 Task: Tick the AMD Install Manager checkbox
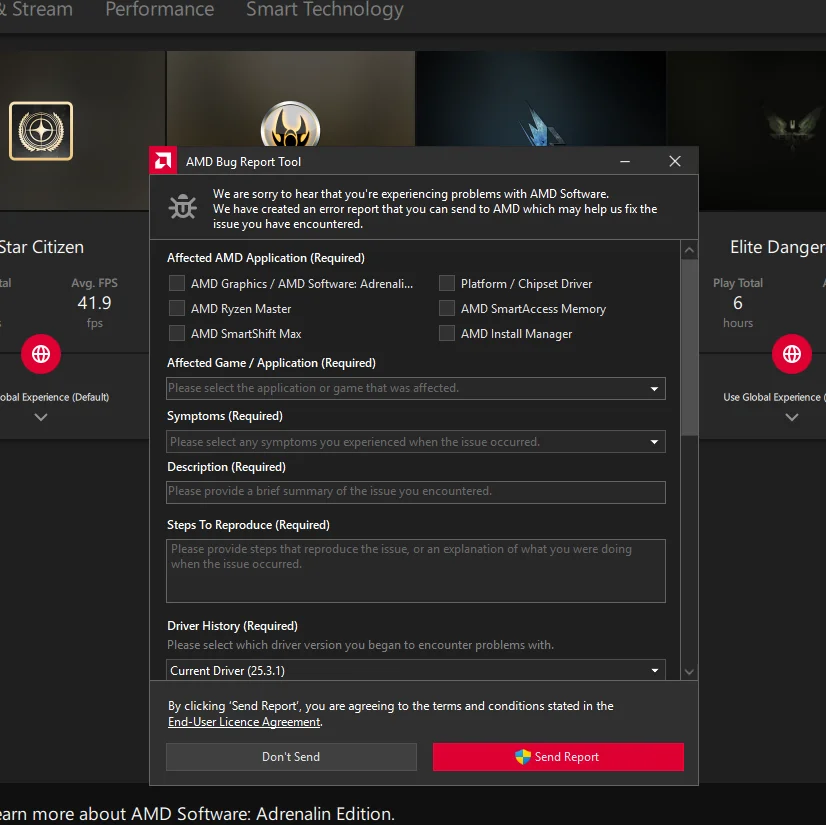[447, 333]
